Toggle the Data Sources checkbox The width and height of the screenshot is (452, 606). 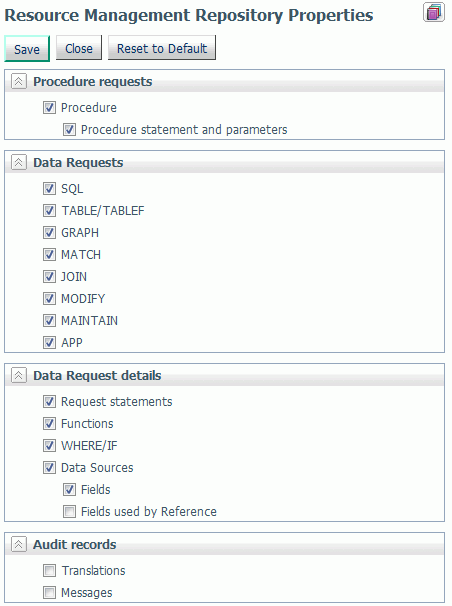49,468
